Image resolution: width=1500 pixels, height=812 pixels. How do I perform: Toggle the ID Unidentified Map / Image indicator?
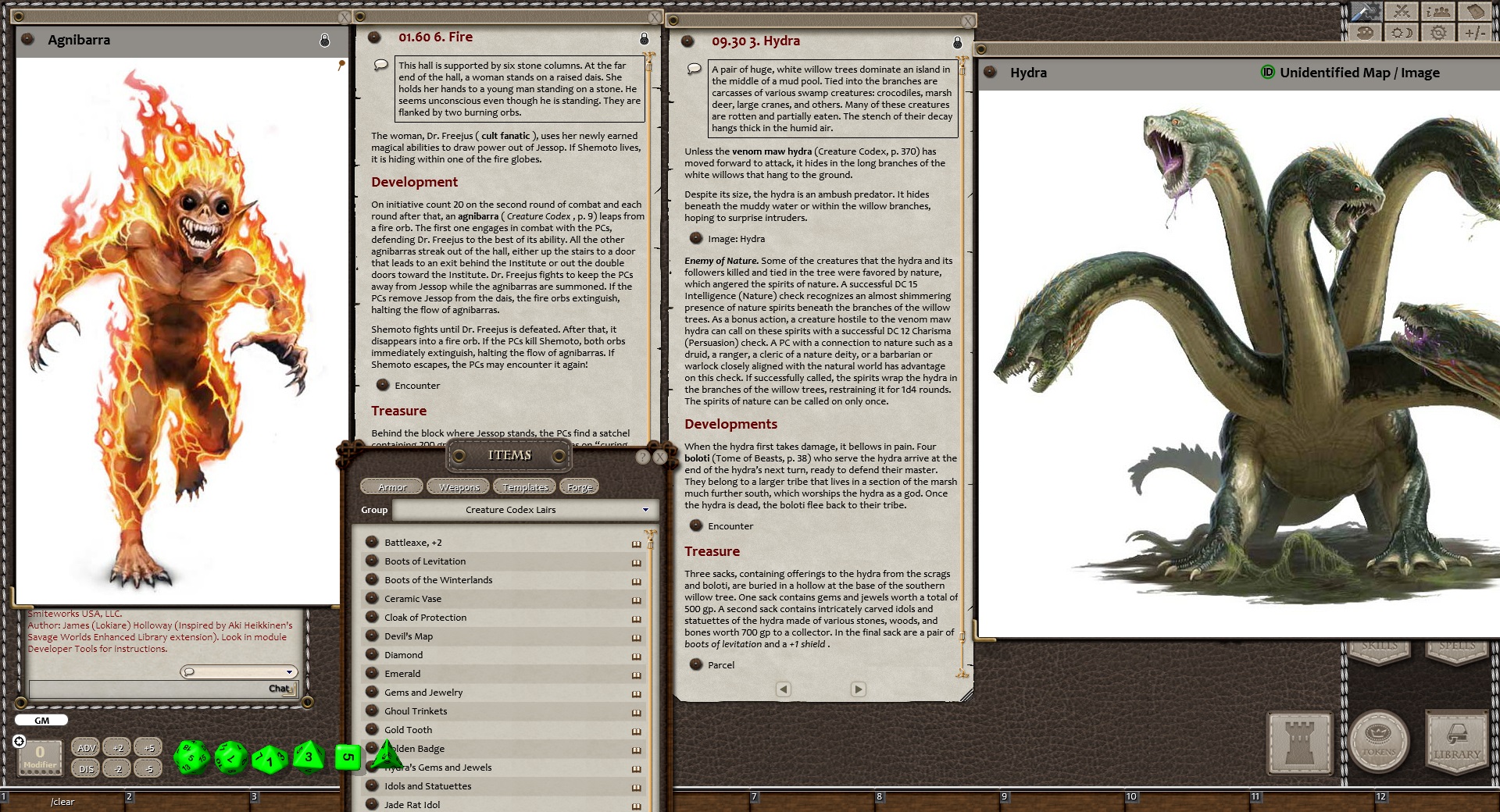[1270, 73]
